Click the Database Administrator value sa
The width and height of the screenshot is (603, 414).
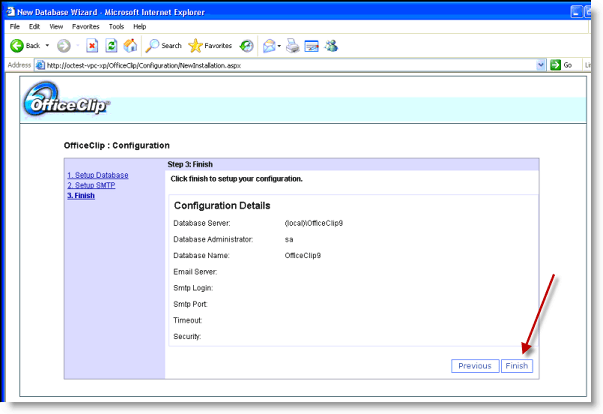pos(289,239)
